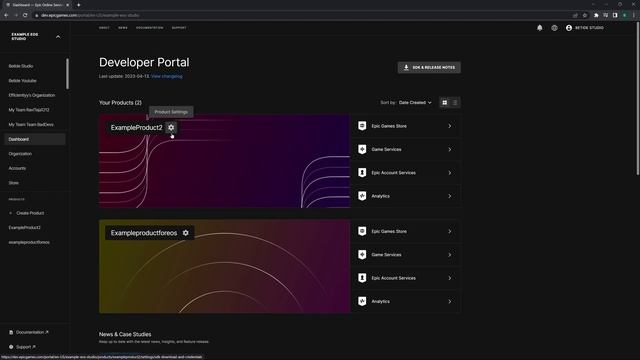Click Create Product in sidebar
640x360 pixels.
(x=30, y=213)
